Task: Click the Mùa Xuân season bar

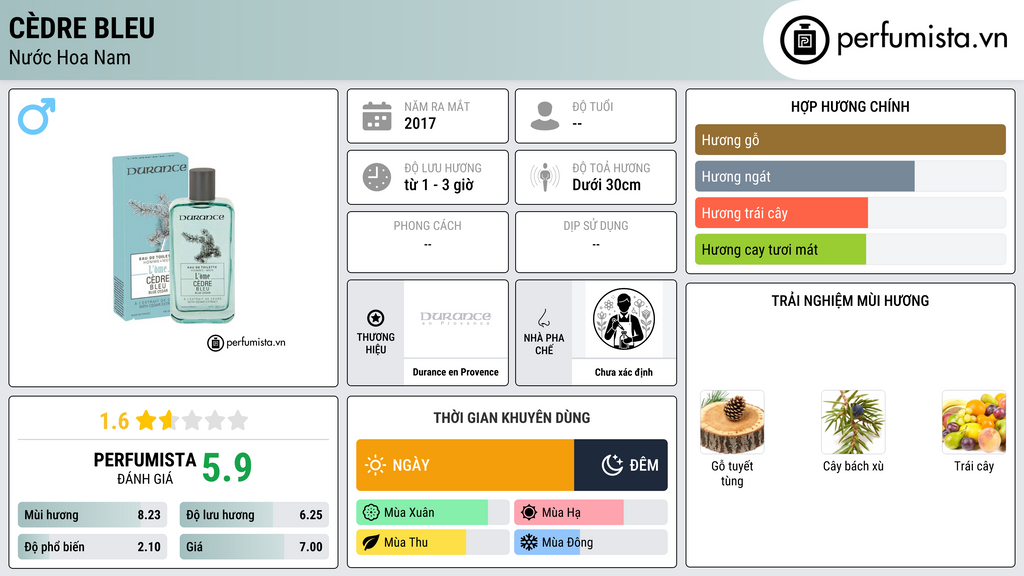Action: [x=433, y=513]
